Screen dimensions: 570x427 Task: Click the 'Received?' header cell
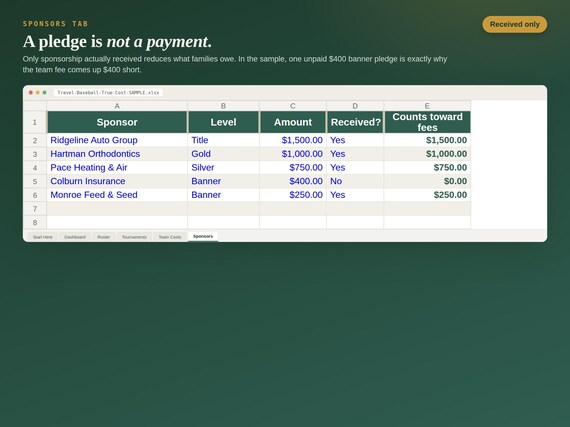pos(355,122)
